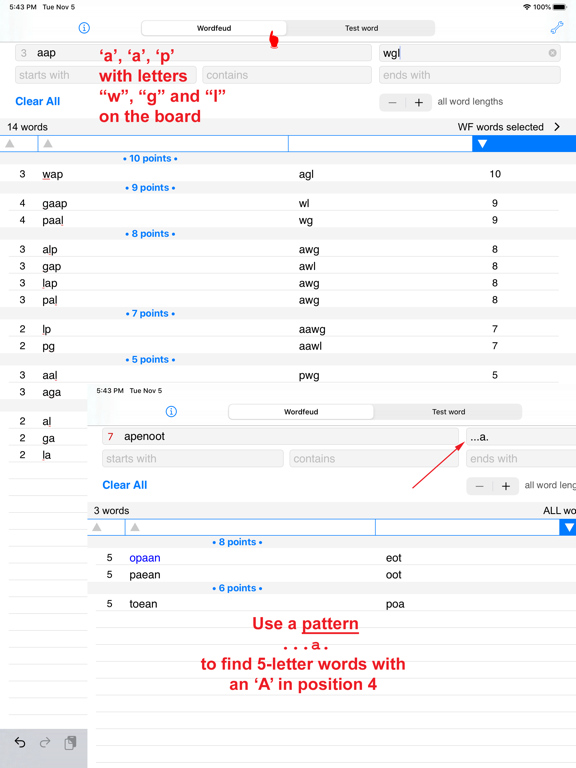
Task: Select Wordfeud tab in lower screen
Action: [301, 411]
